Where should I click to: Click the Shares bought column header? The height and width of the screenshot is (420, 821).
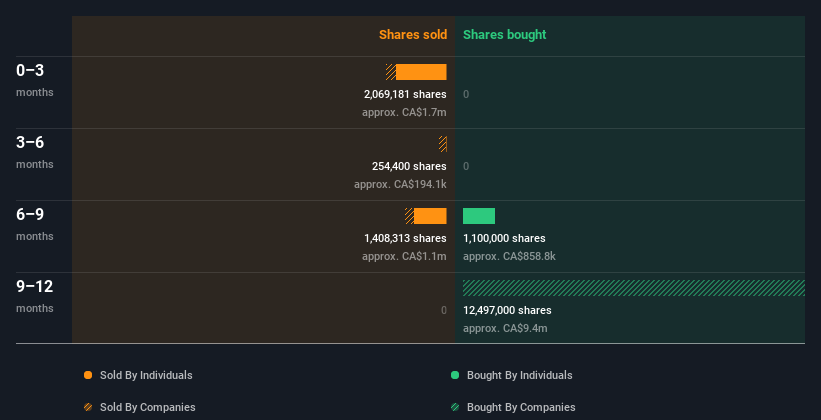point(504,35)
